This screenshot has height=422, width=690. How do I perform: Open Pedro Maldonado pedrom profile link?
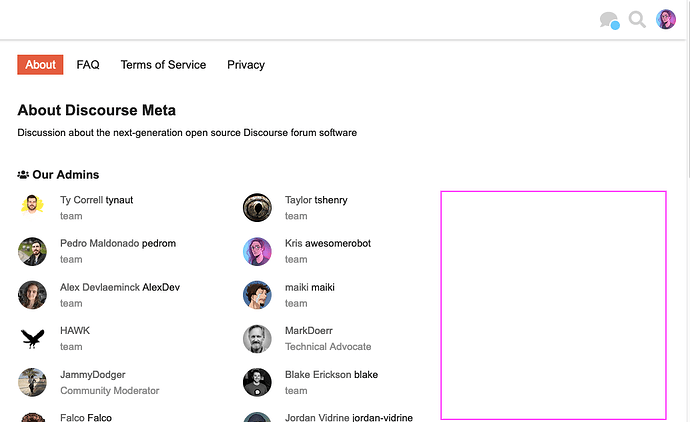(x=118, y=243)
